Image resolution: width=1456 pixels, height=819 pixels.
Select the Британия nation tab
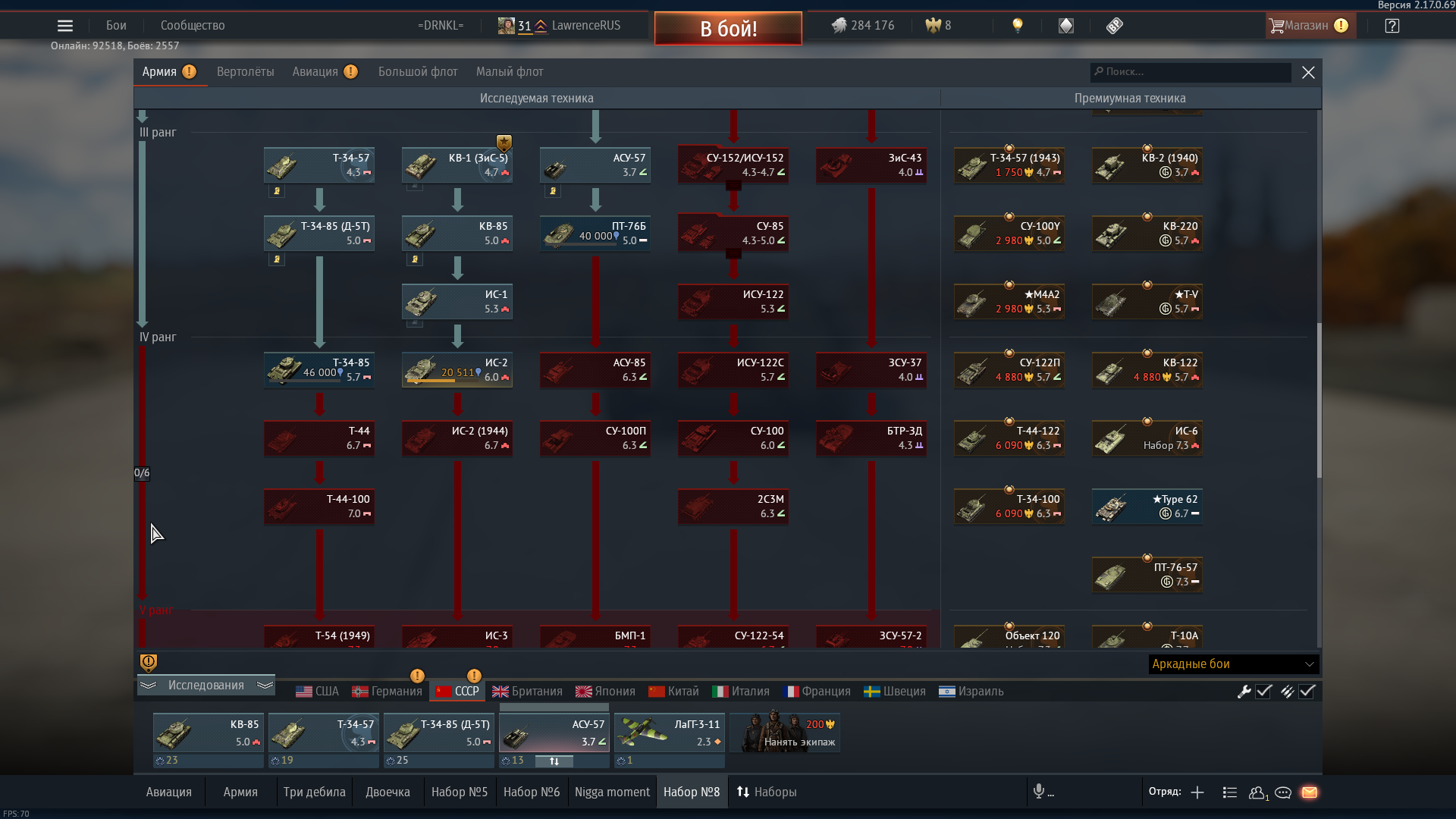point(527,692)
